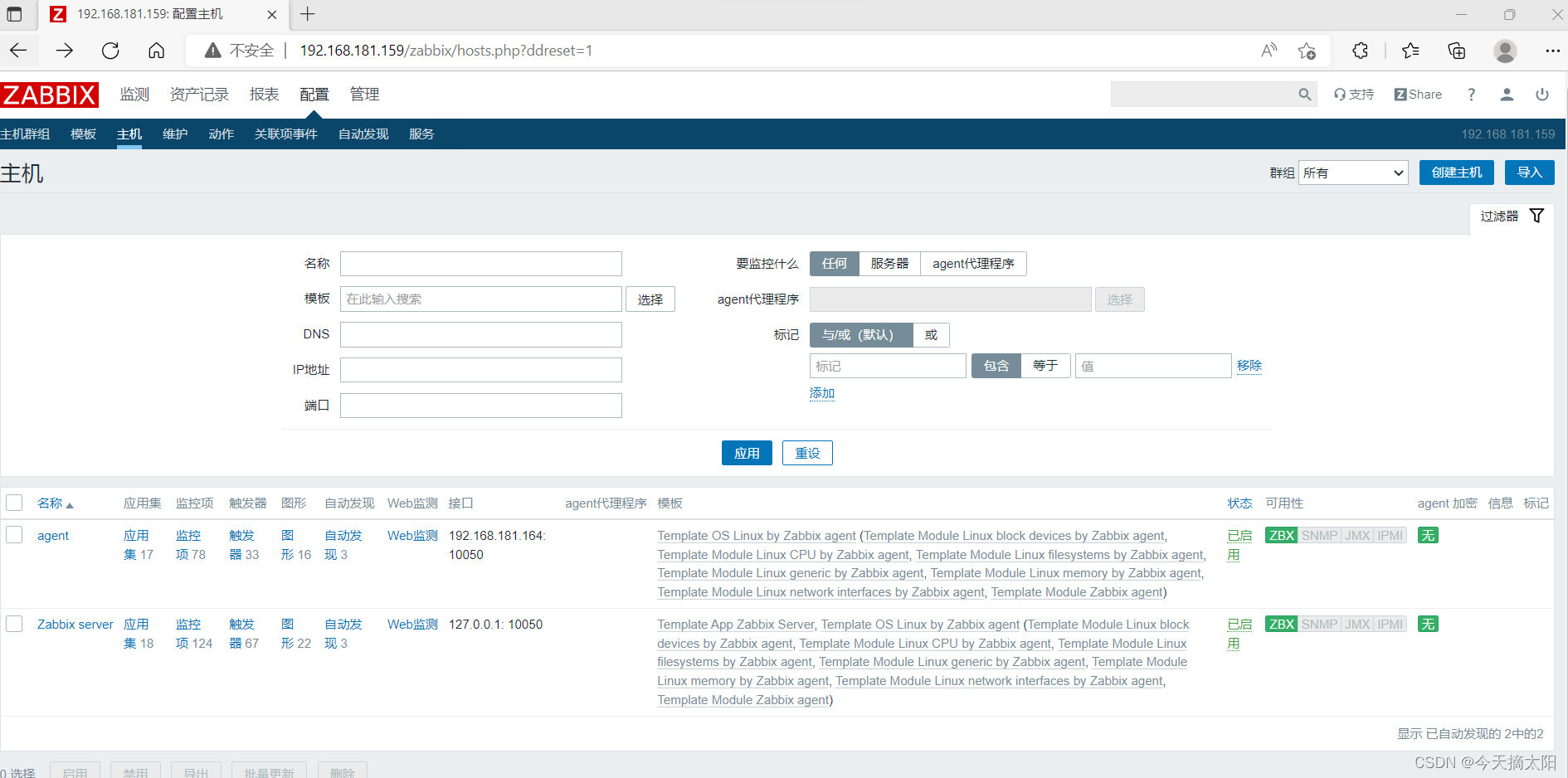Click 已启用 status for agent host

[1239, 545]
